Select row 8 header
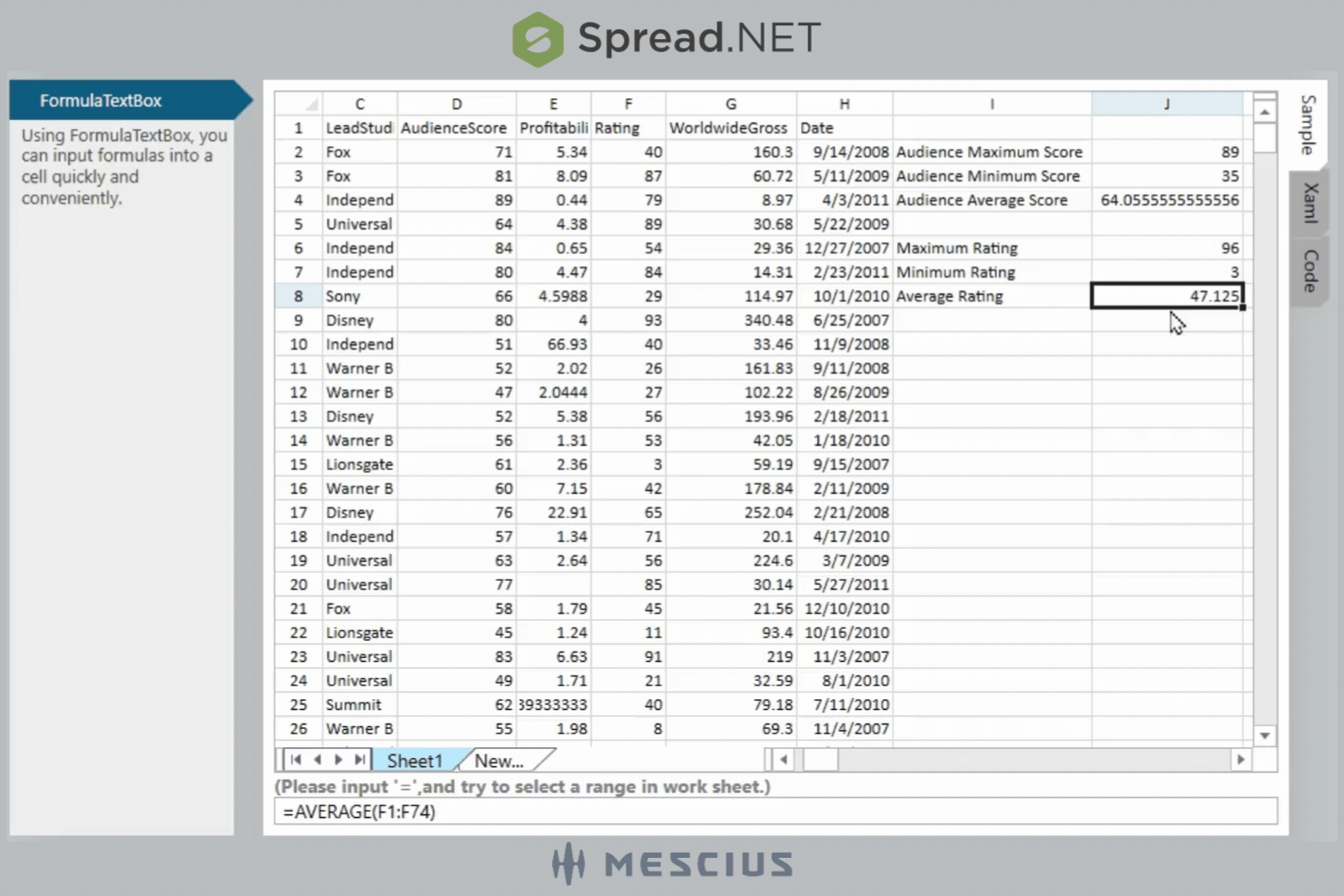This screenshot has width=1344, height=896. pos(298,295)
